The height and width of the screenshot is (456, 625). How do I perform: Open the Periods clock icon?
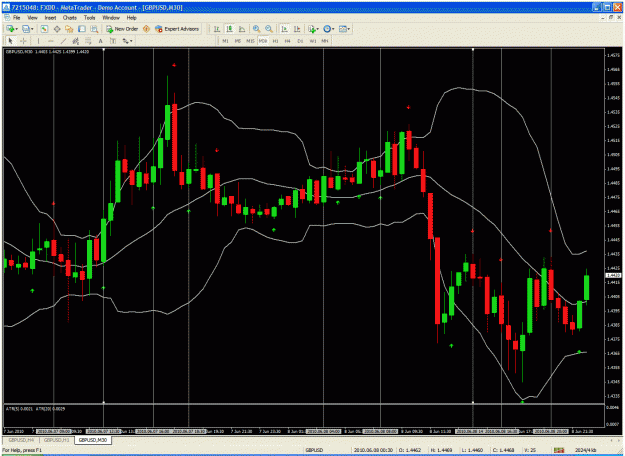tap(327, 29)
